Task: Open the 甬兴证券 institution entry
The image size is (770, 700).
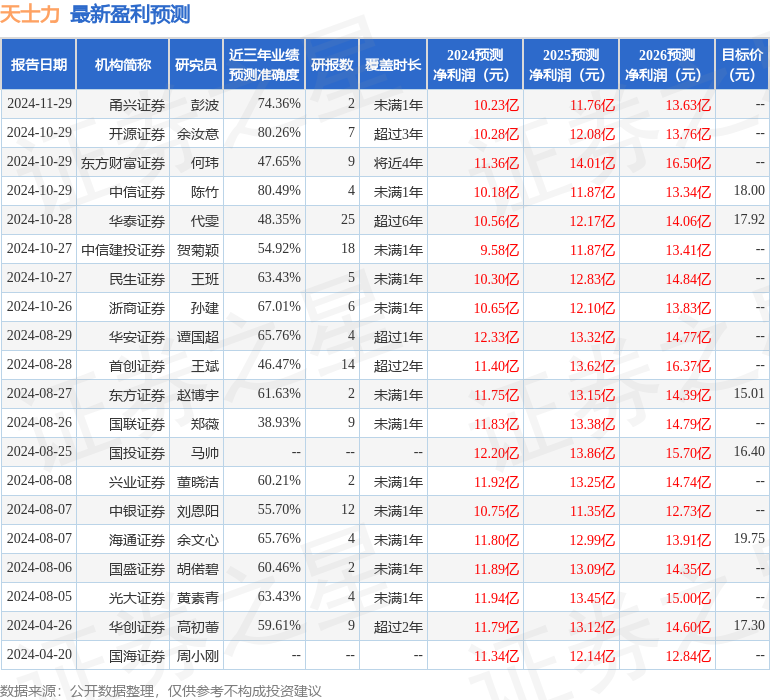Action: point(137,104)
